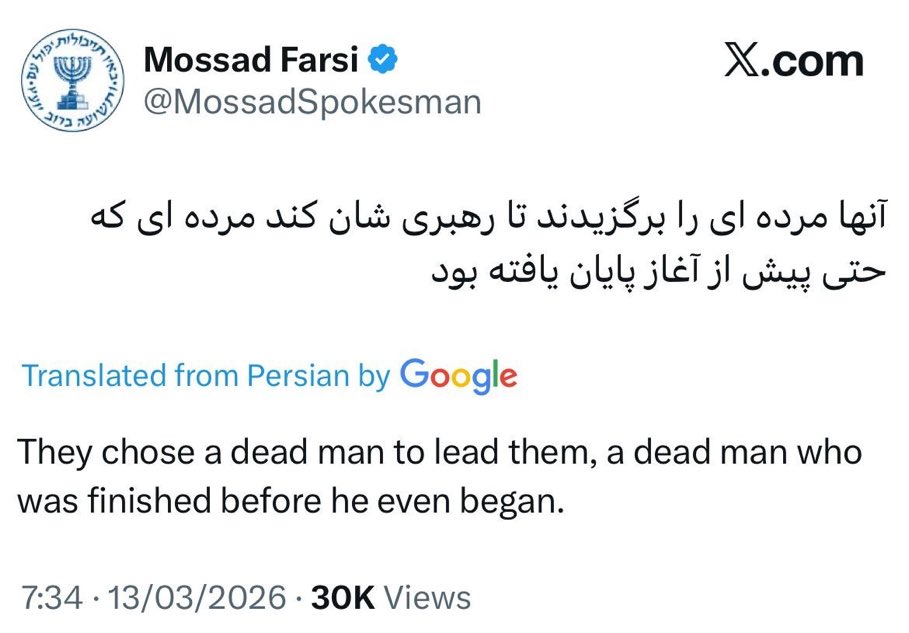Click the colorful Google logo

click(458, 376)
